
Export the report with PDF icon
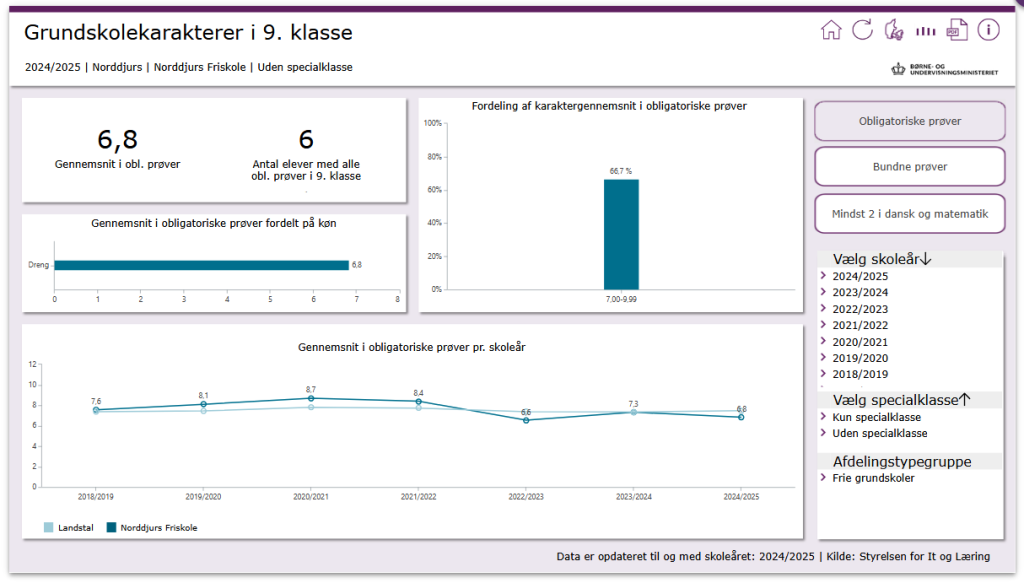click(x=957, y=30)
